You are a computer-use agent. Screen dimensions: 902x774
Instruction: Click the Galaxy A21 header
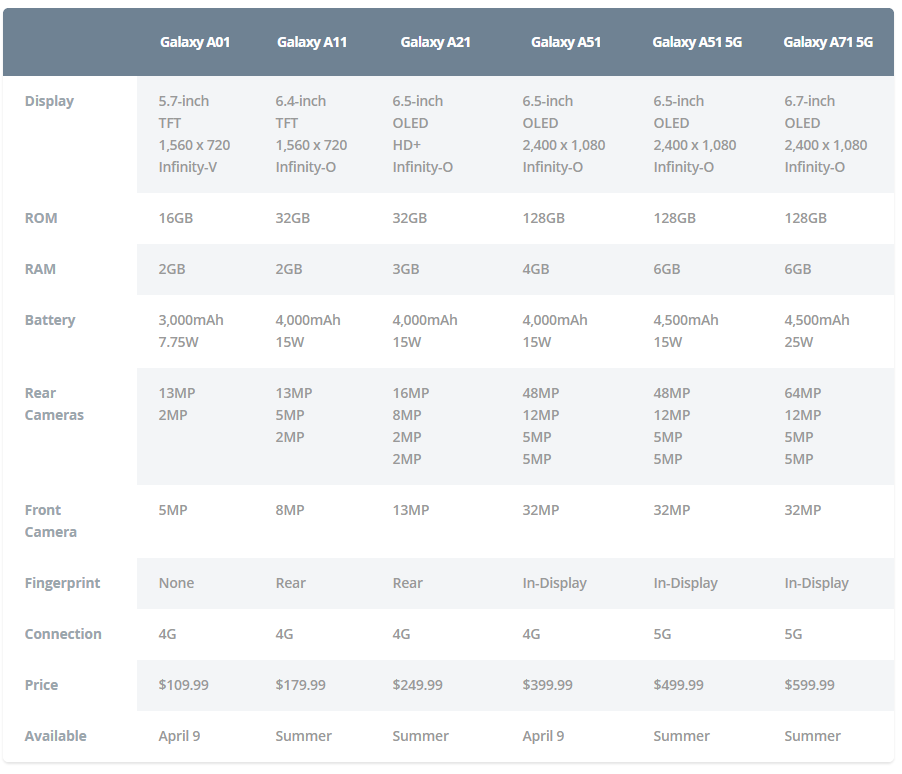[x=435, y=42]
